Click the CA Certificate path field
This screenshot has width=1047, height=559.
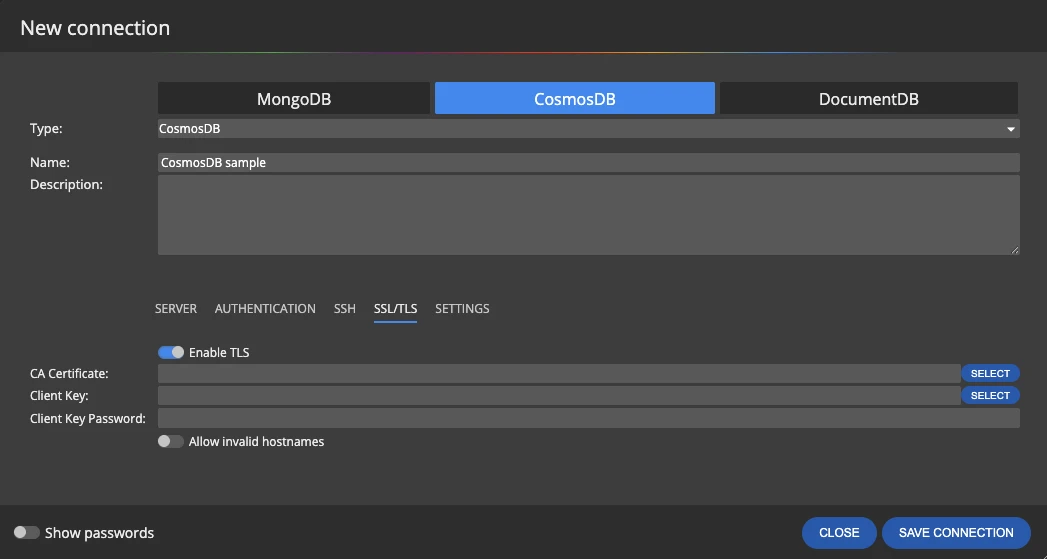coord(559,373)
